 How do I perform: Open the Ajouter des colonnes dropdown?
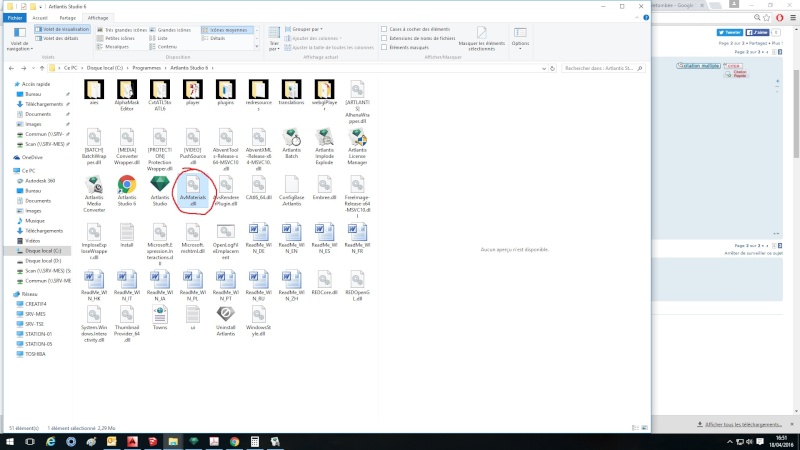pos(313,38)
